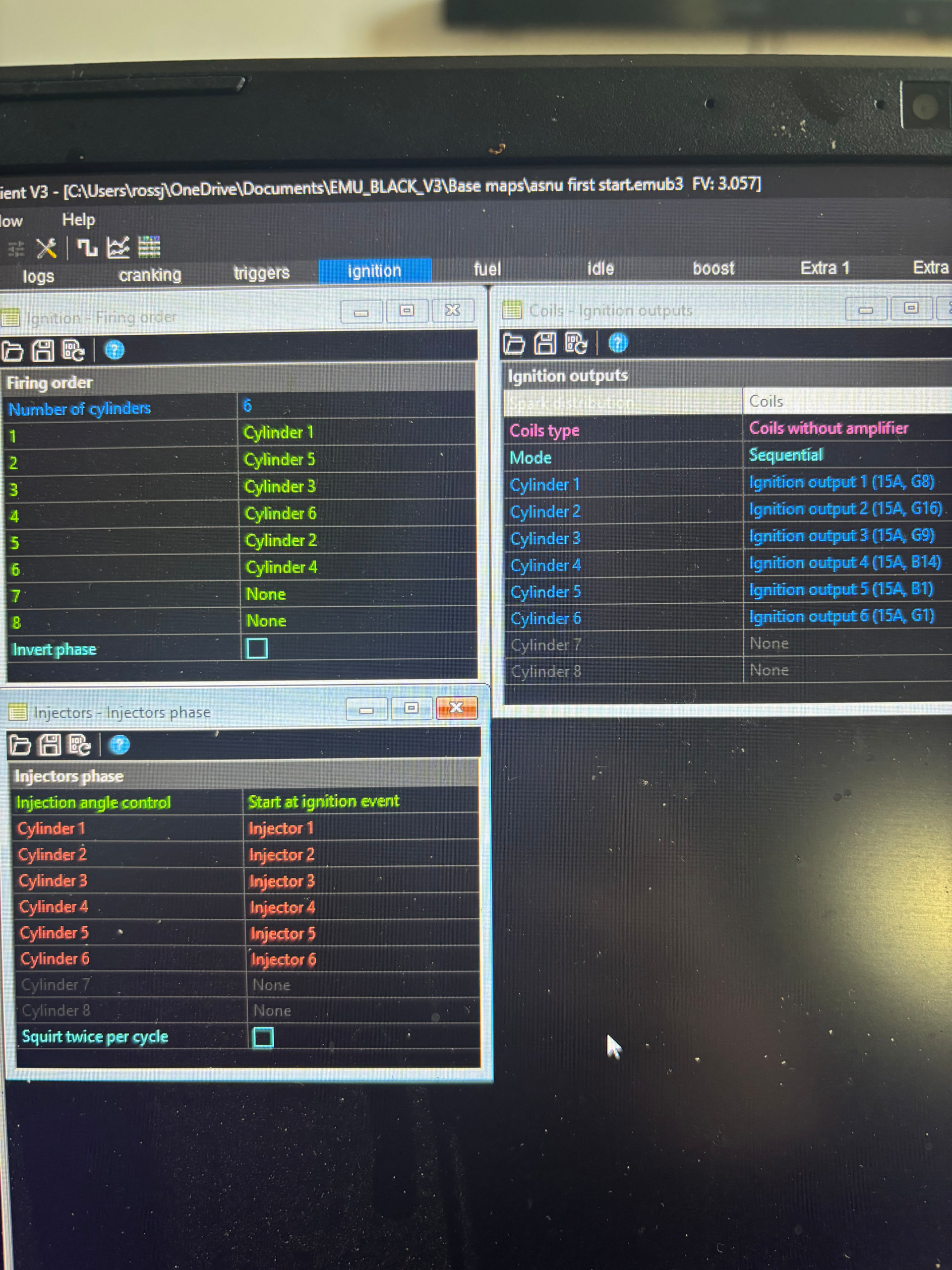
Task: Click the table grid toolbar icon
Action: pyautogui.click(x=149, y=247)
